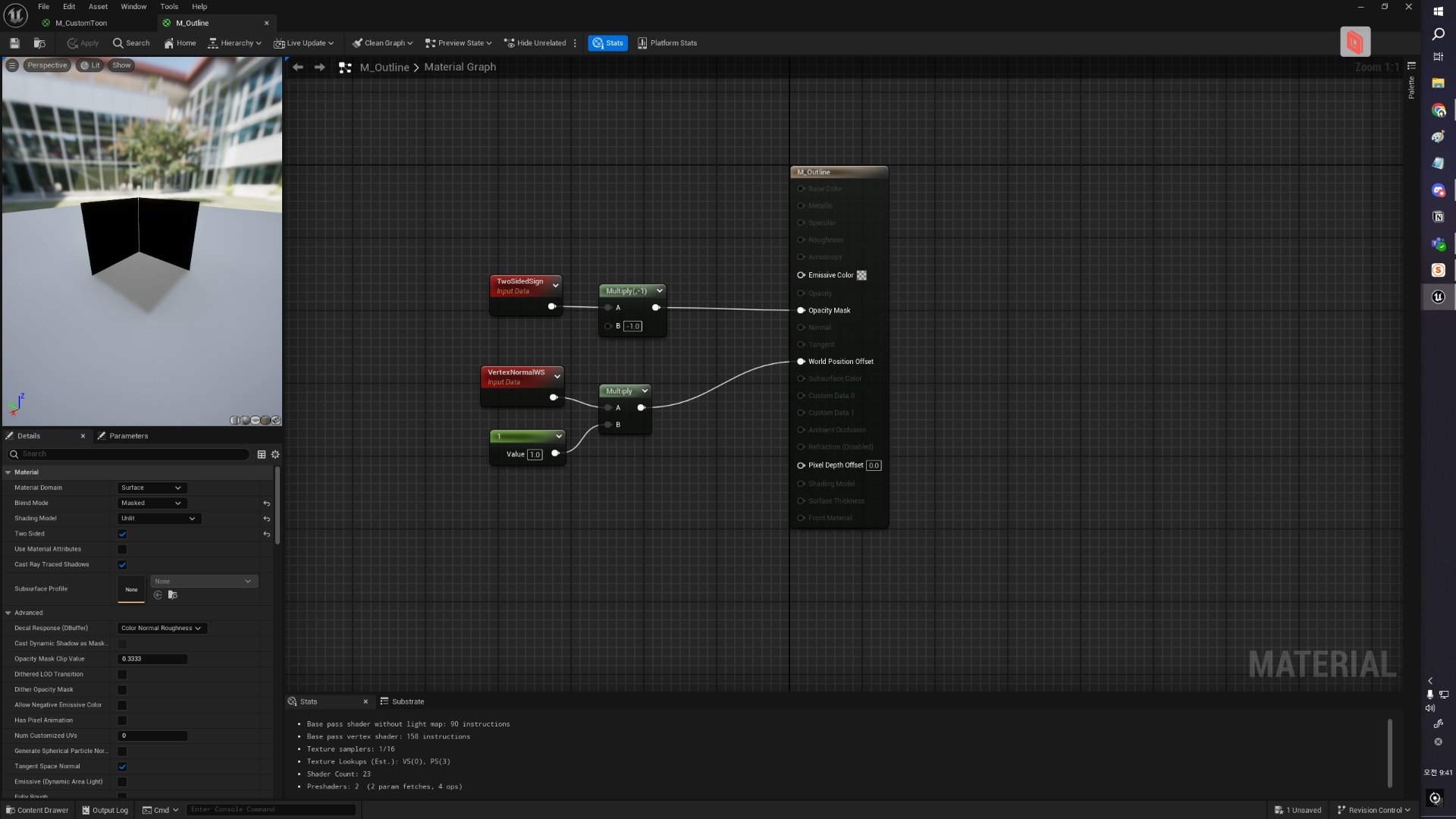Open the Shading Model dropdown
This screenshot has width=1456, height=819.
(158, 519)
